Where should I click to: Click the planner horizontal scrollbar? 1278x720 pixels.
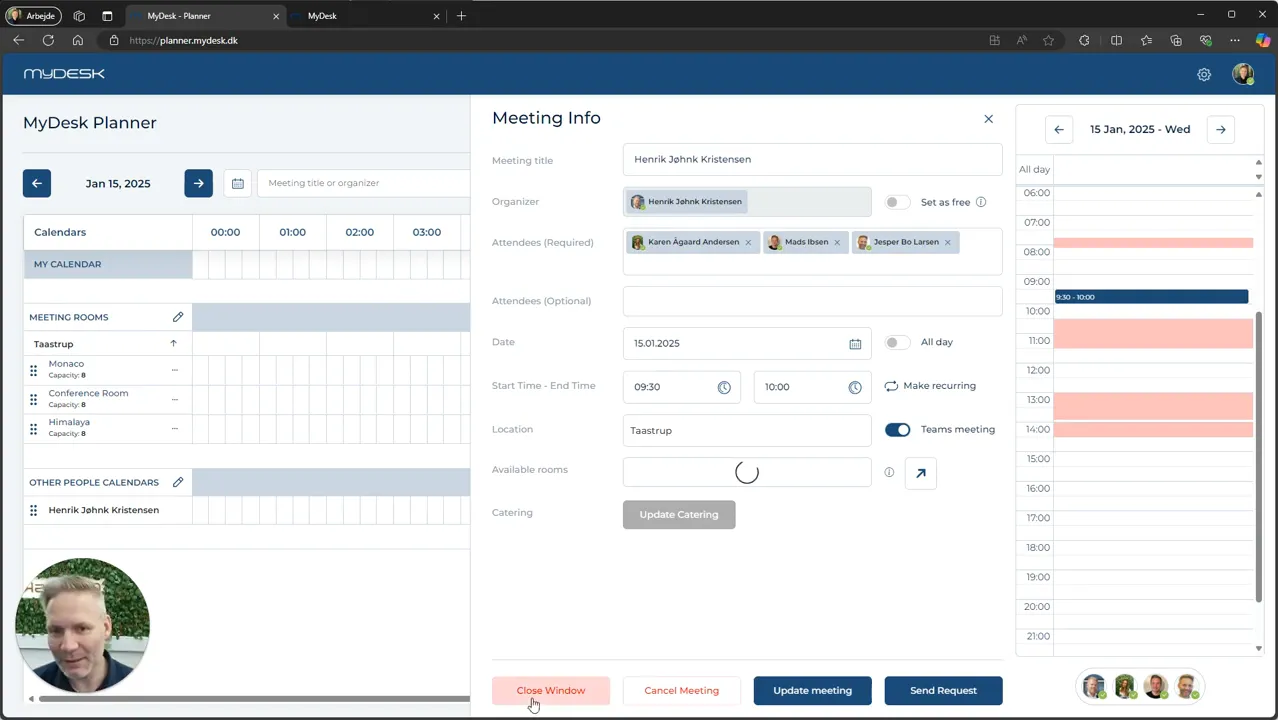point(254,699)
